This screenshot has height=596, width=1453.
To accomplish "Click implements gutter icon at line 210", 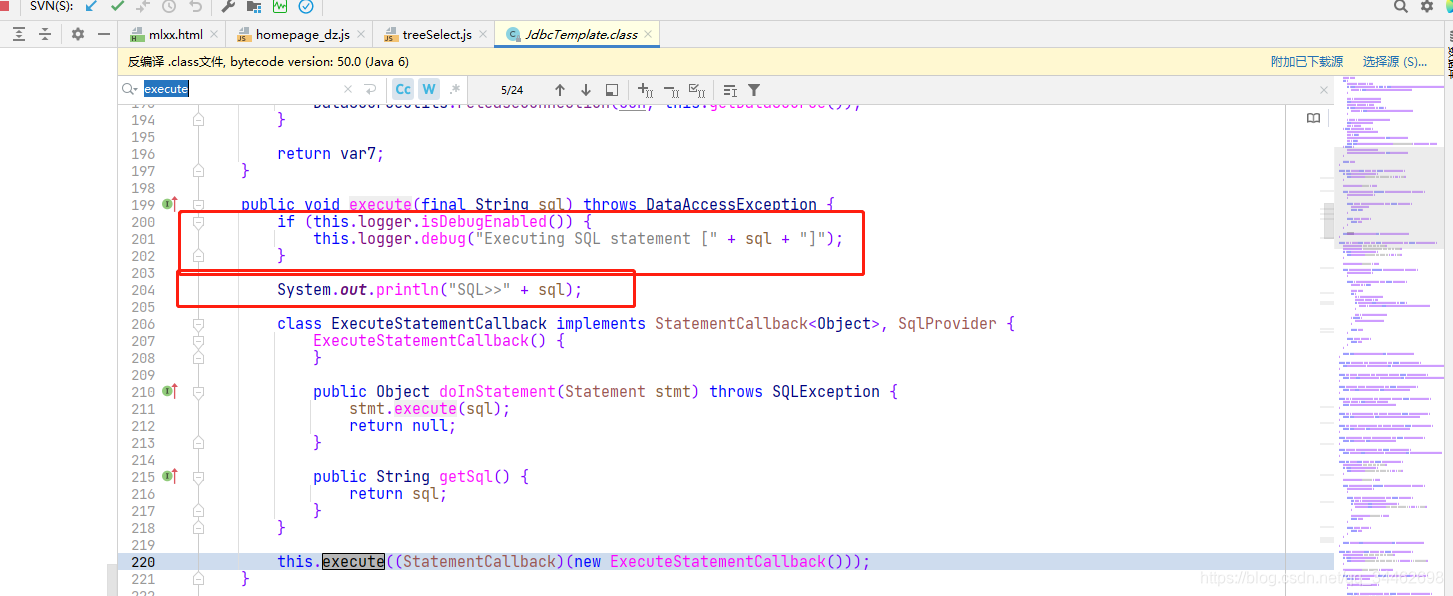I will pos(169,391).
